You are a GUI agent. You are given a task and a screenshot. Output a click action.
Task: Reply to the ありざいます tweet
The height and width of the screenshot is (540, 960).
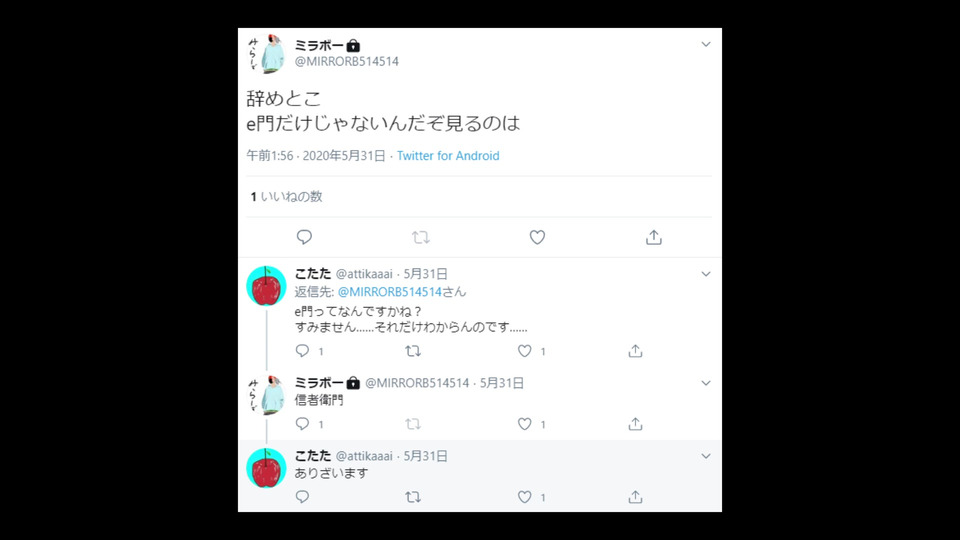click(302, 497)
